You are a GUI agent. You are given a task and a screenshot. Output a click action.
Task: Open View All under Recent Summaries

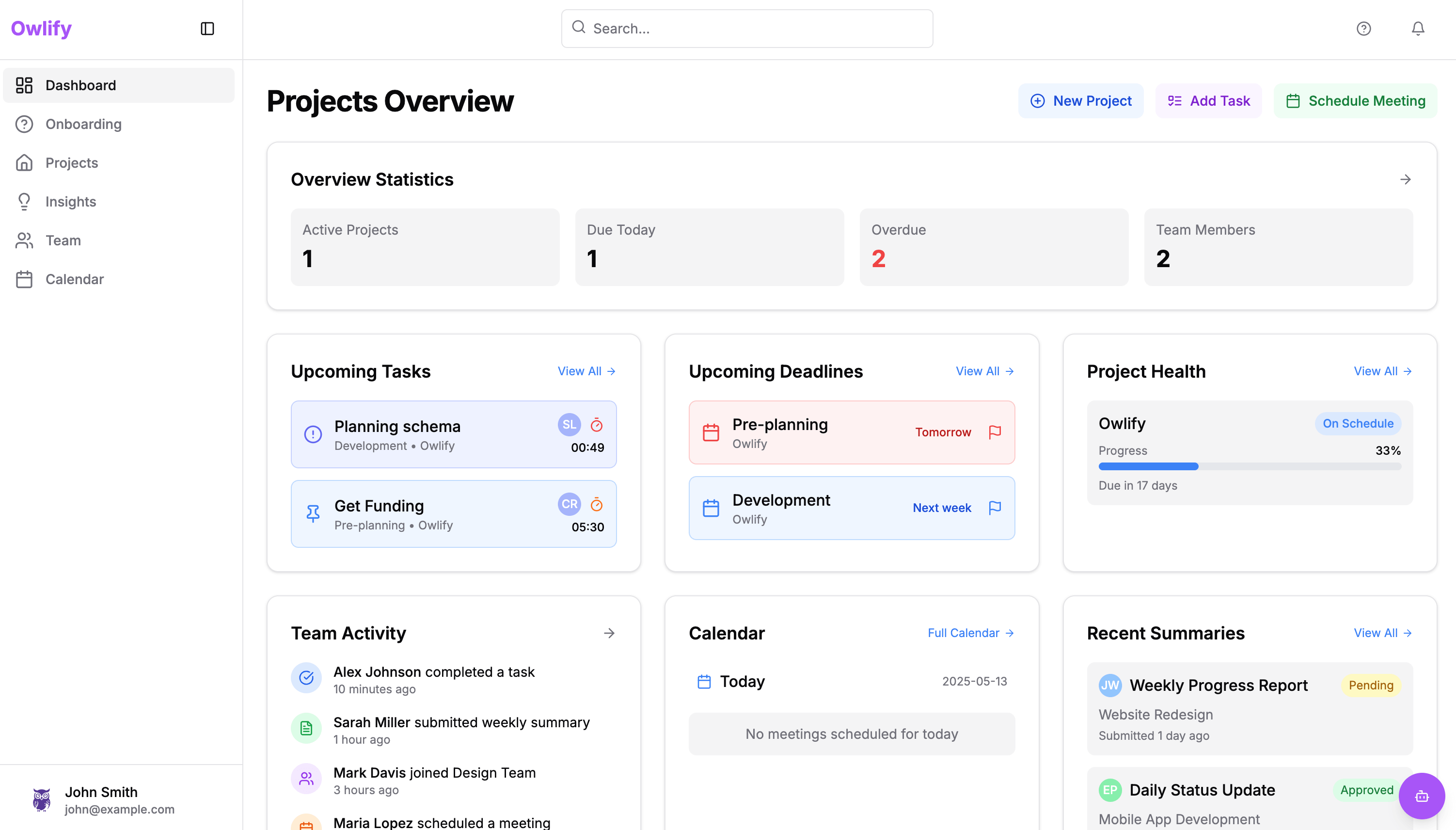(1381, 633)
